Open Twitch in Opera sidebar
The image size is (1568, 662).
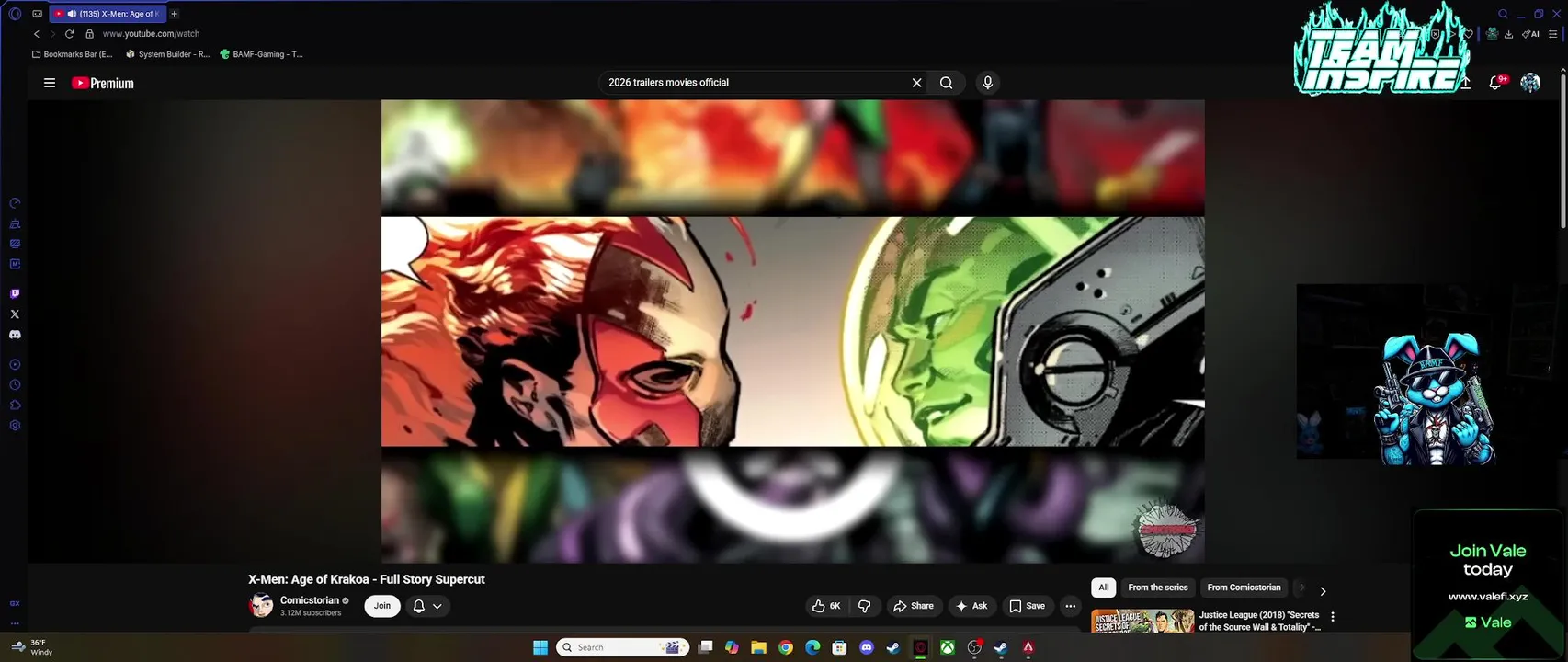[15, 294]
